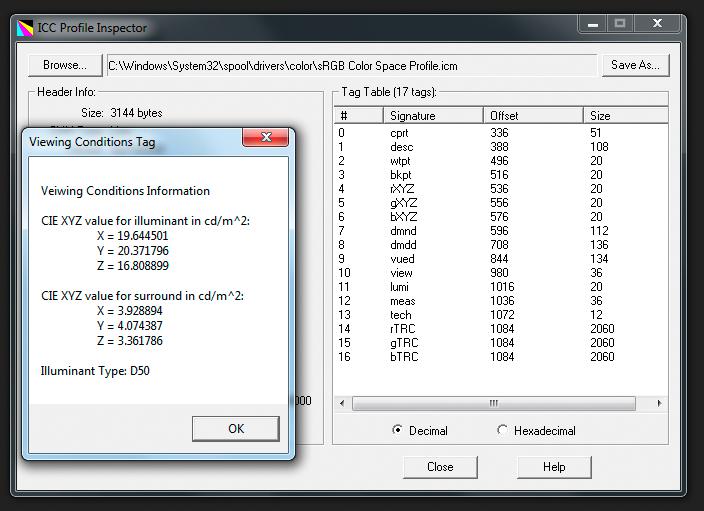
Task: Select the meas tag row
Action: 501,301
